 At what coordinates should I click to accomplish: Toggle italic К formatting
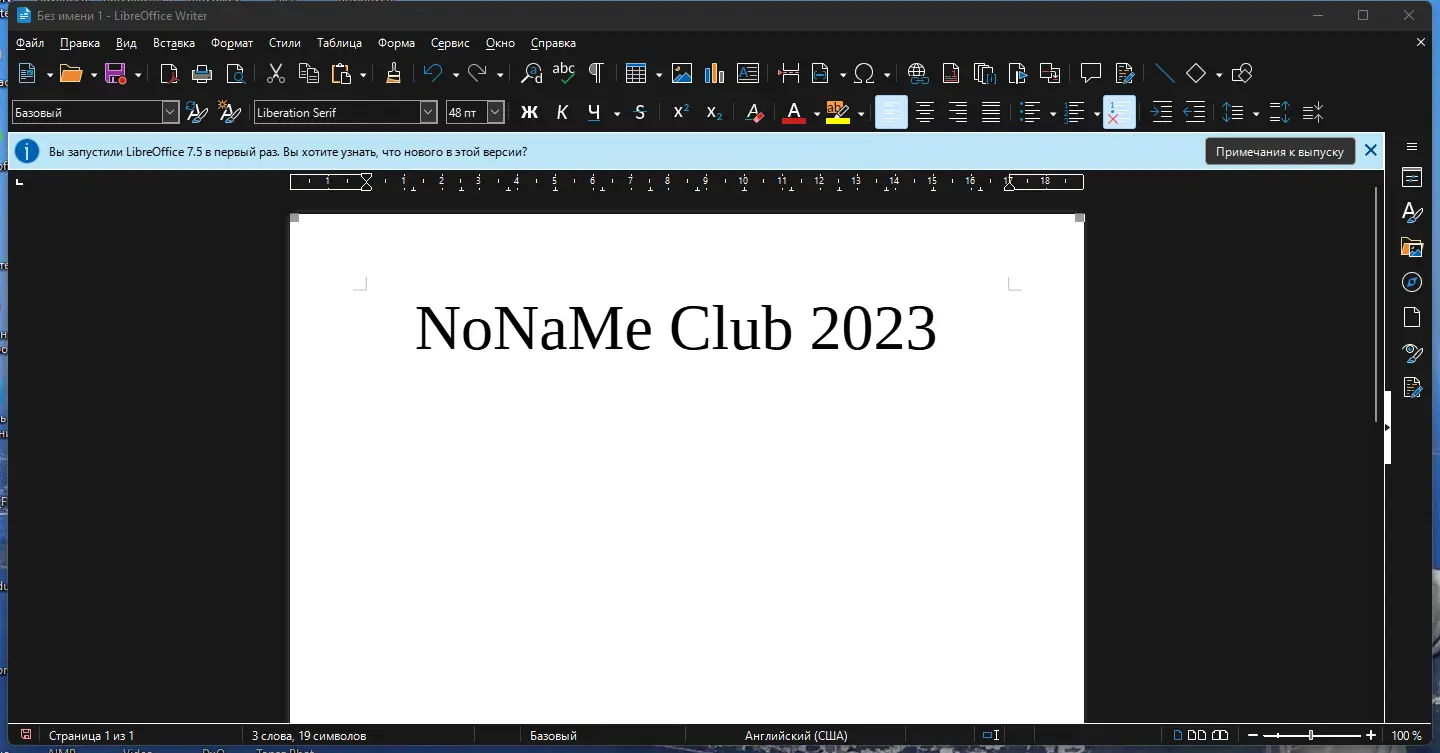coord(562,112)
